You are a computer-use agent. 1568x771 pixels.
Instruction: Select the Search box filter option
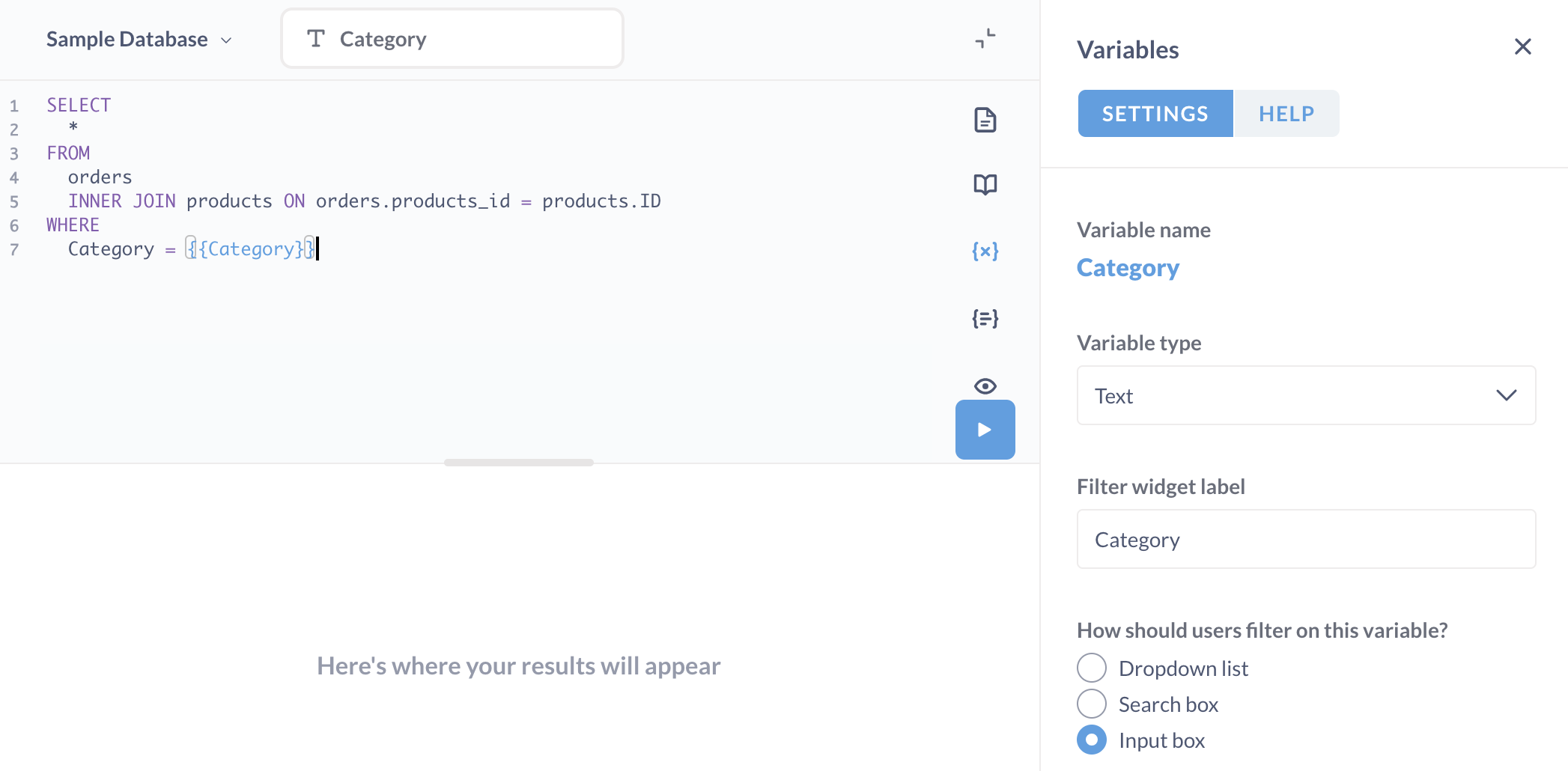[x=1092, y=703]
